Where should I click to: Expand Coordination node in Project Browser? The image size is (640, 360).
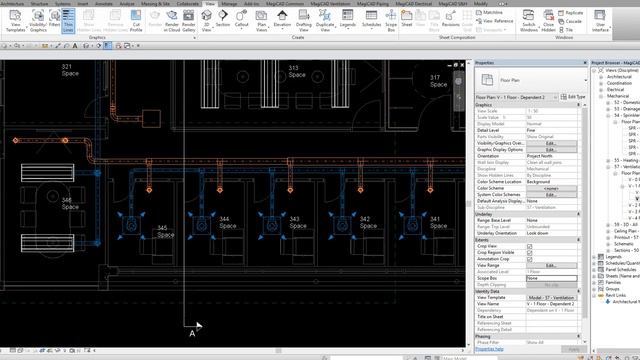(601, 83)
